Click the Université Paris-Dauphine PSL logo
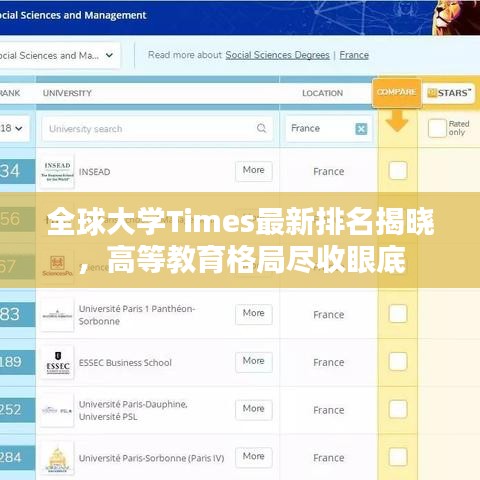 pyautogui.click(x=57, y=410)
